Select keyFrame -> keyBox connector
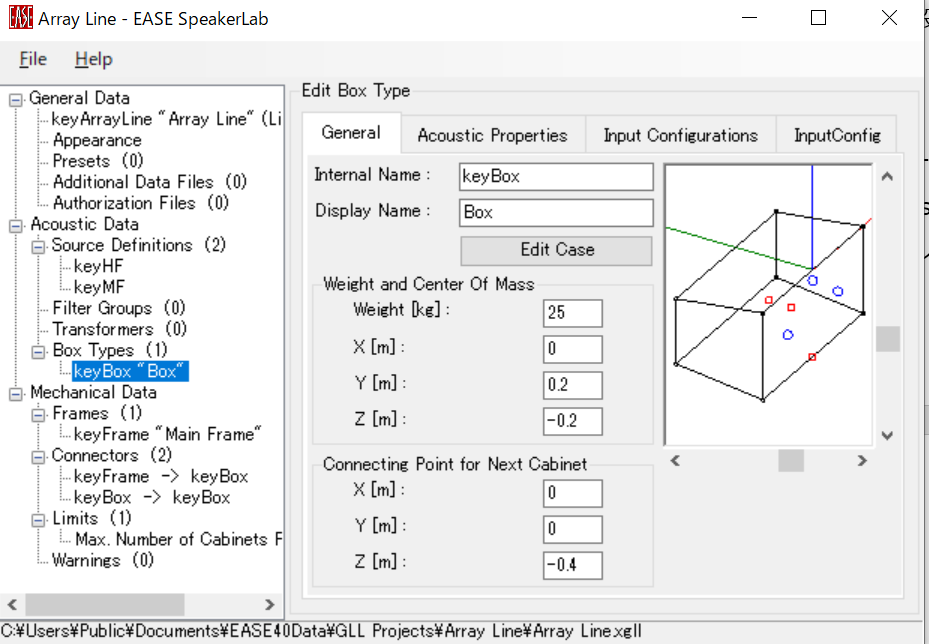Viewport: 929px width, 644px height. [161, 476]
